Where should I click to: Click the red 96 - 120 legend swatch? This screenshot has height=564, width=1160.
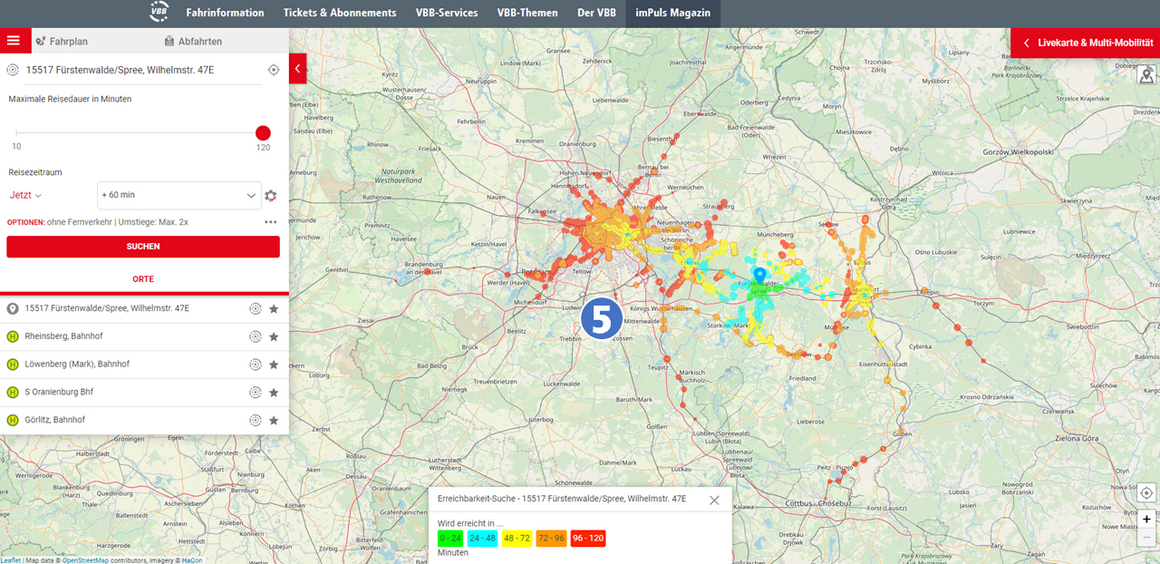click(589, 538)
